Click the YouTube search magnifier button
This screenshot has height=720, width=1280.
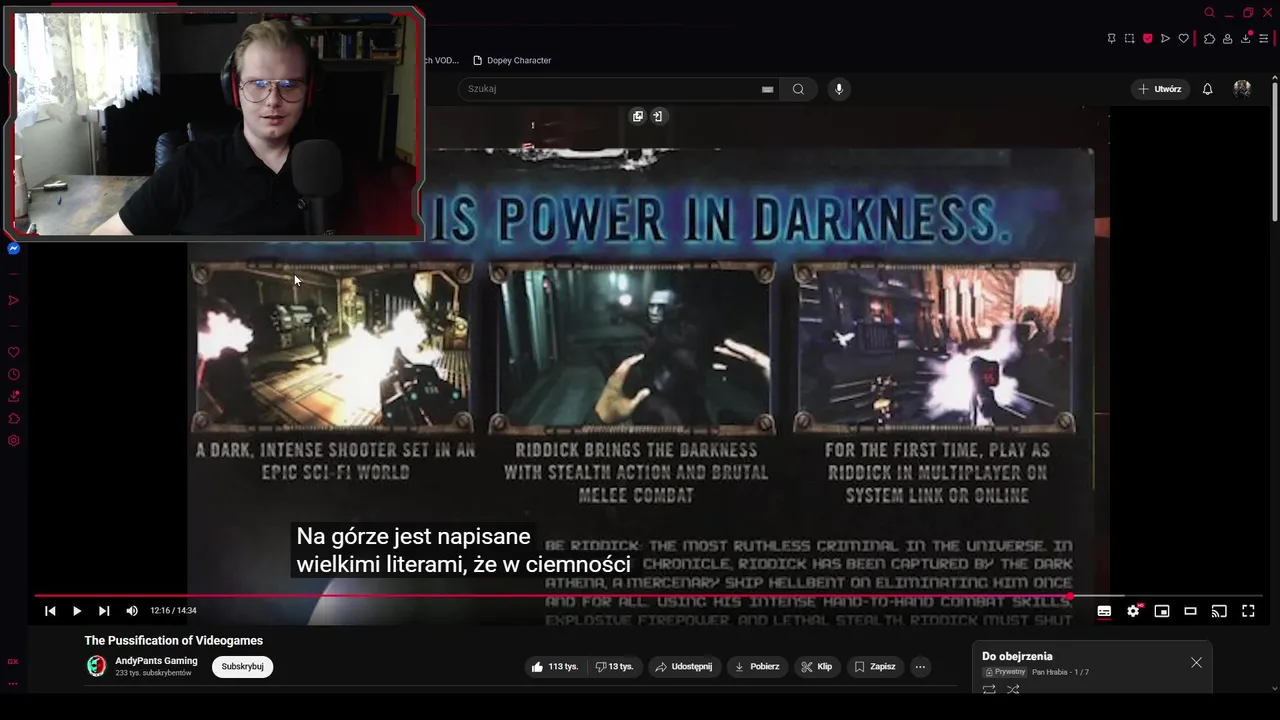click(x=798, y=89)
